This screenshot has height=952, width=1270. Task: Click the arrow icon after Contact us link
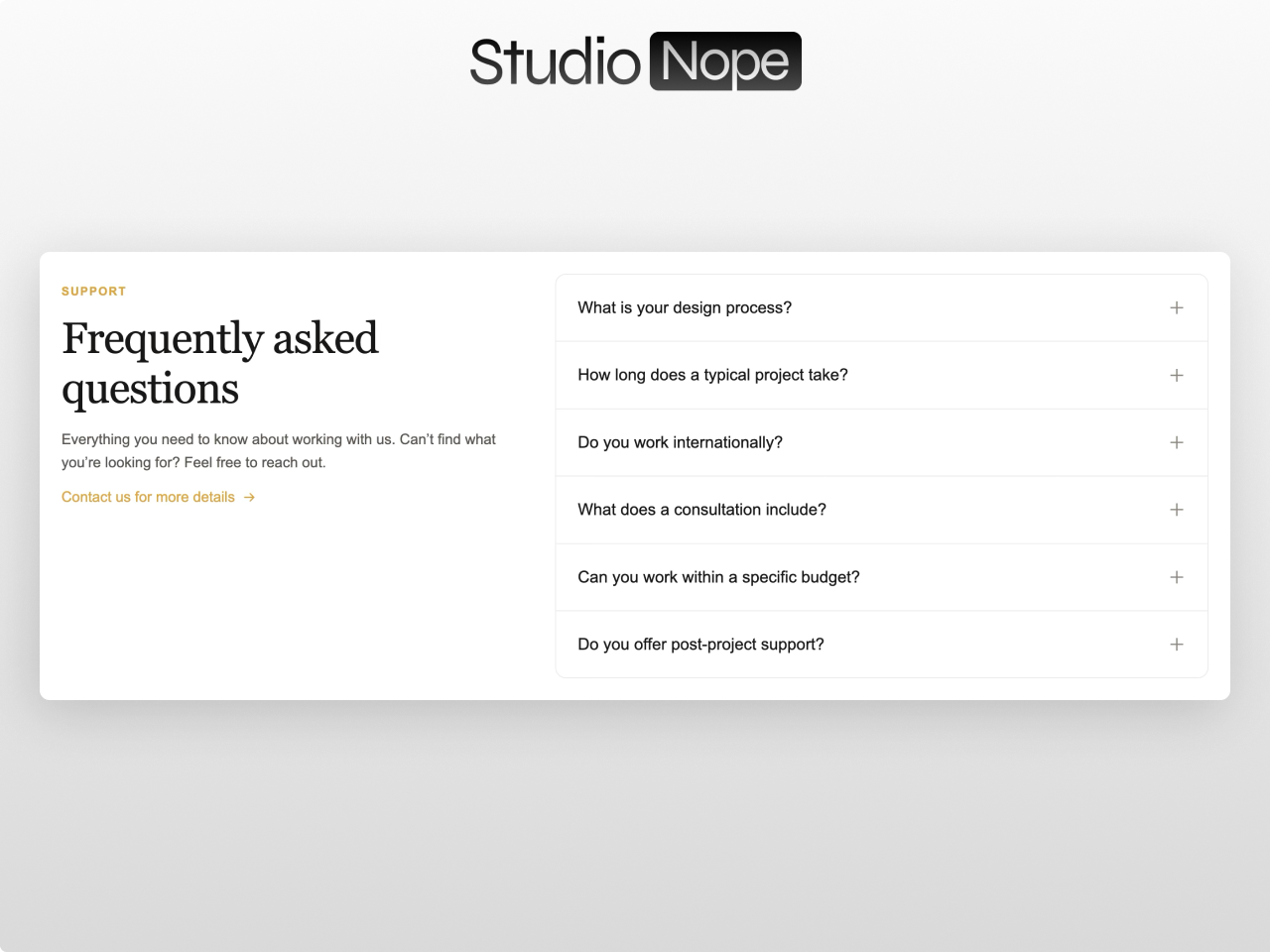click(x=249, y=497)
